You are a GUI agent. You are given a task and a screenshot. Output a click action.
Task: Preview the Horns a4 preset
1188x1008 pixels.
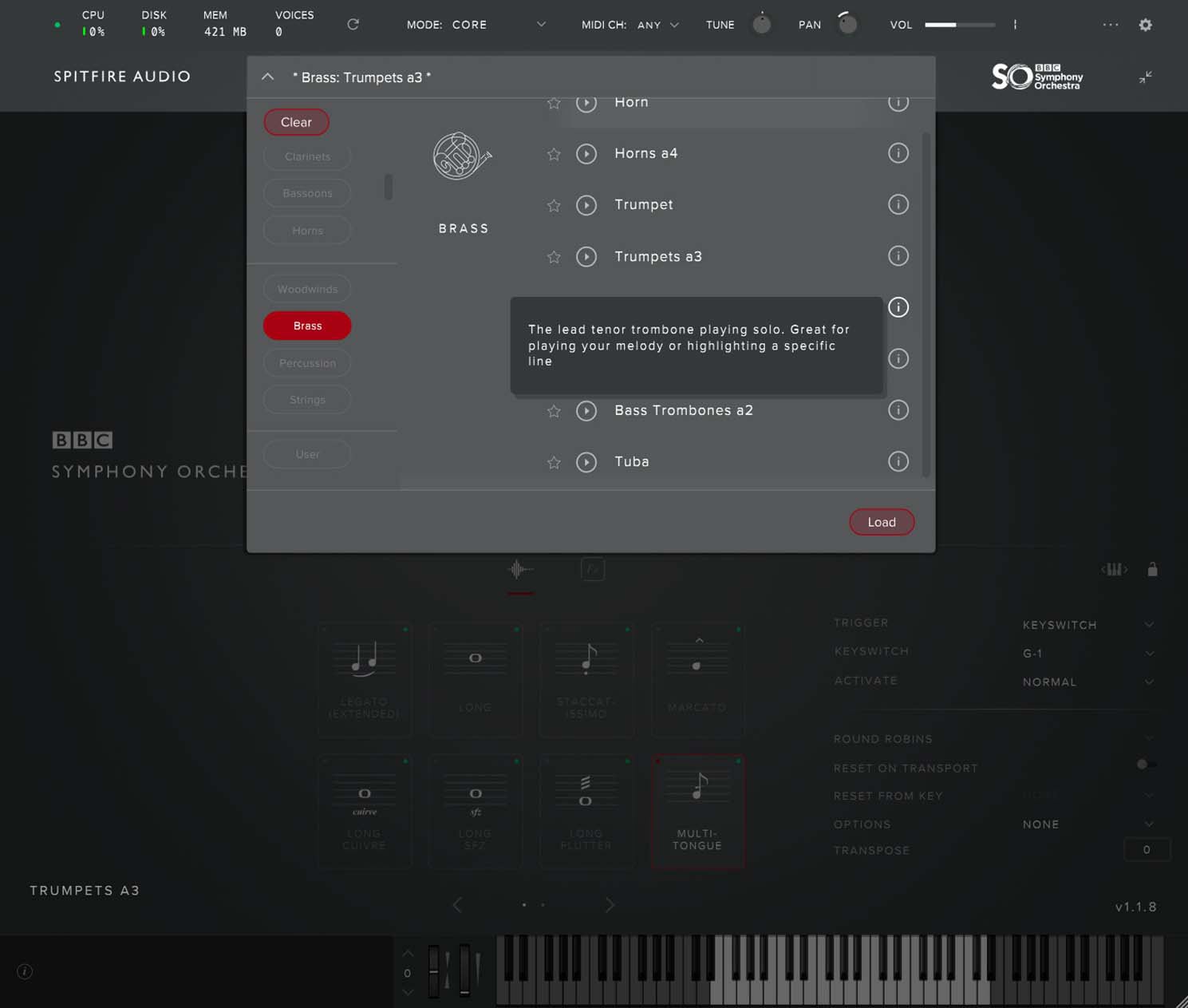pyautogui.click(x=586, y=154)
